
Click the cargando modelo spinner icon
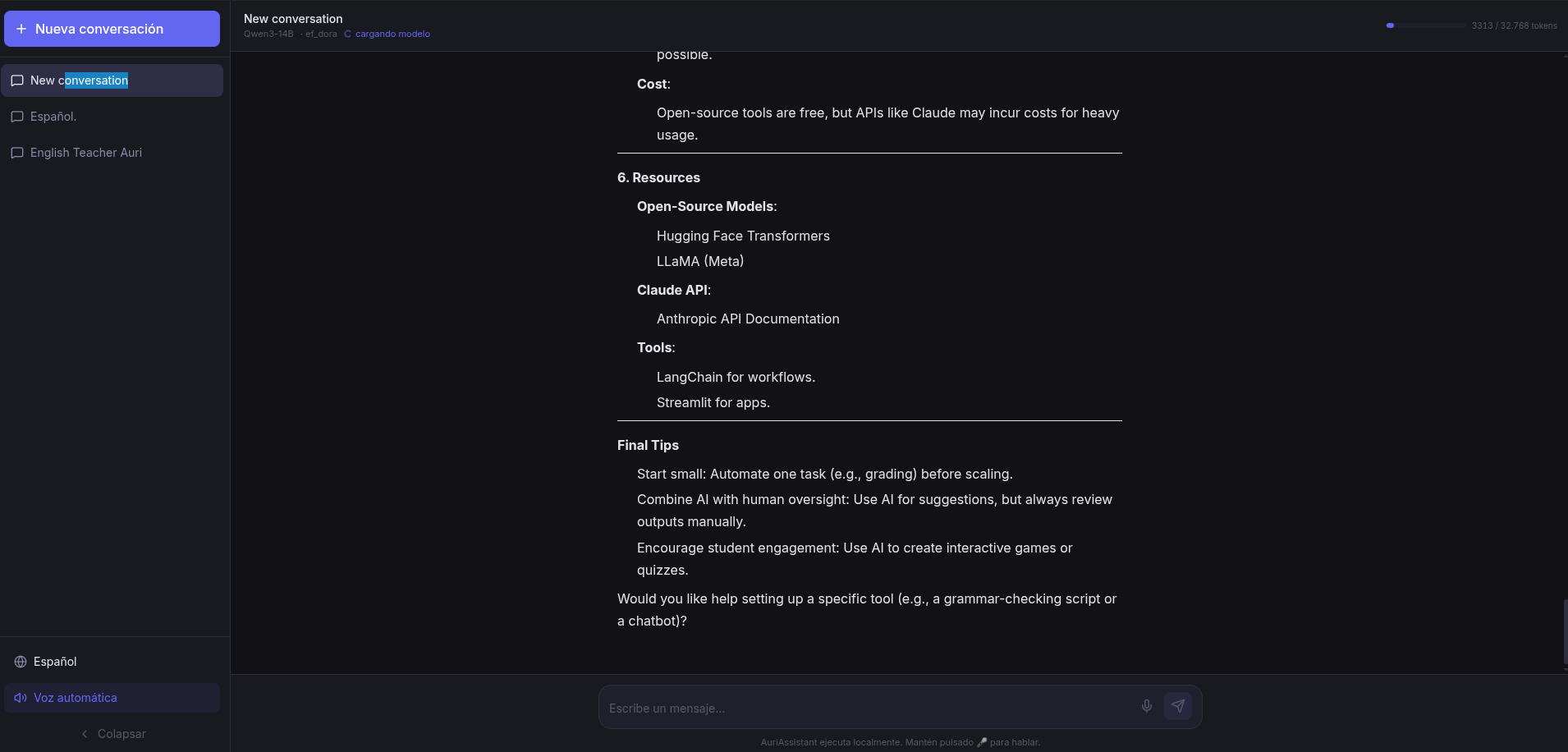tap(348, 34)
